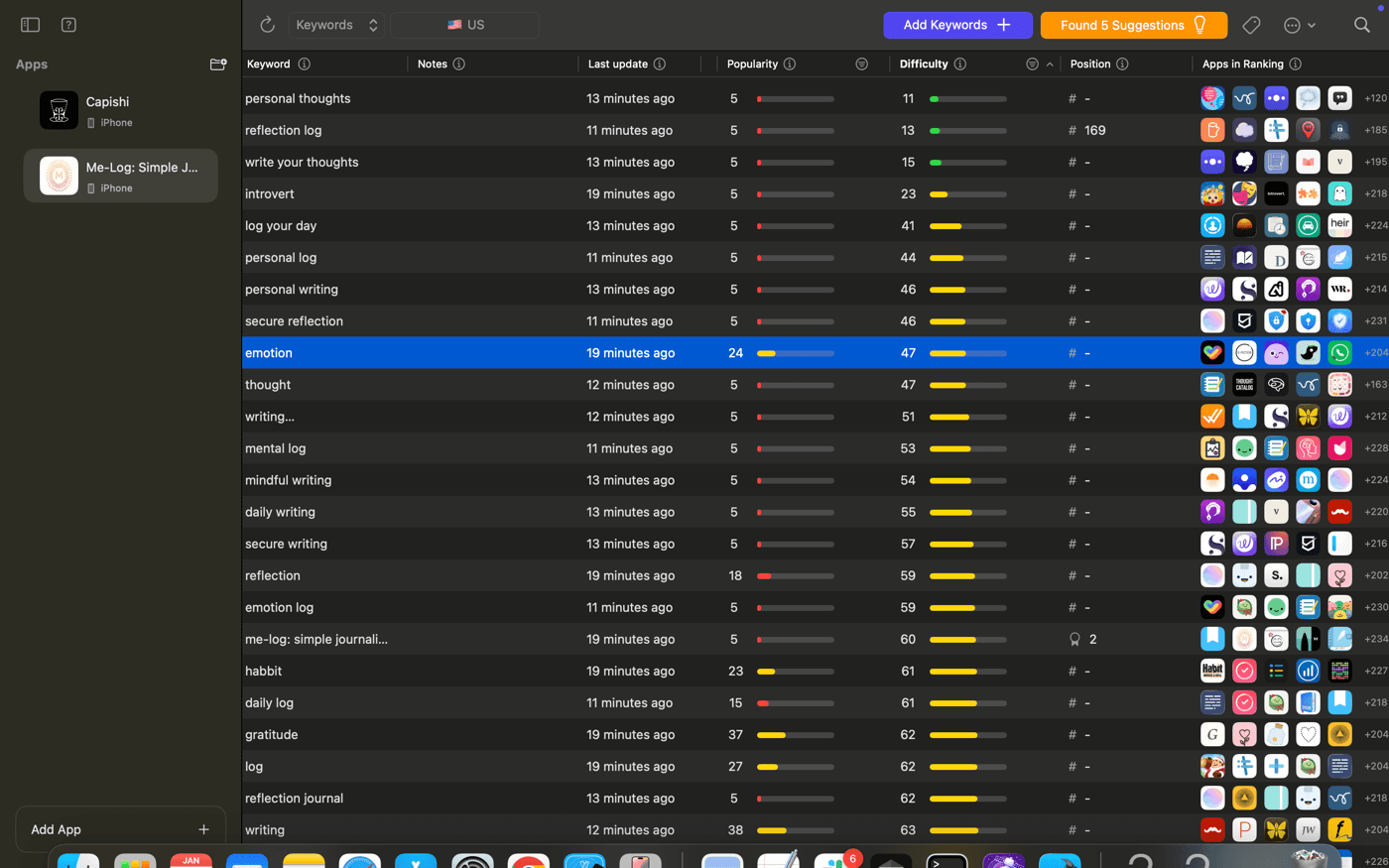Screen dimensions: 1389x868
Task: Click the popularity bar for gratitude keyword
Action: 794,734
